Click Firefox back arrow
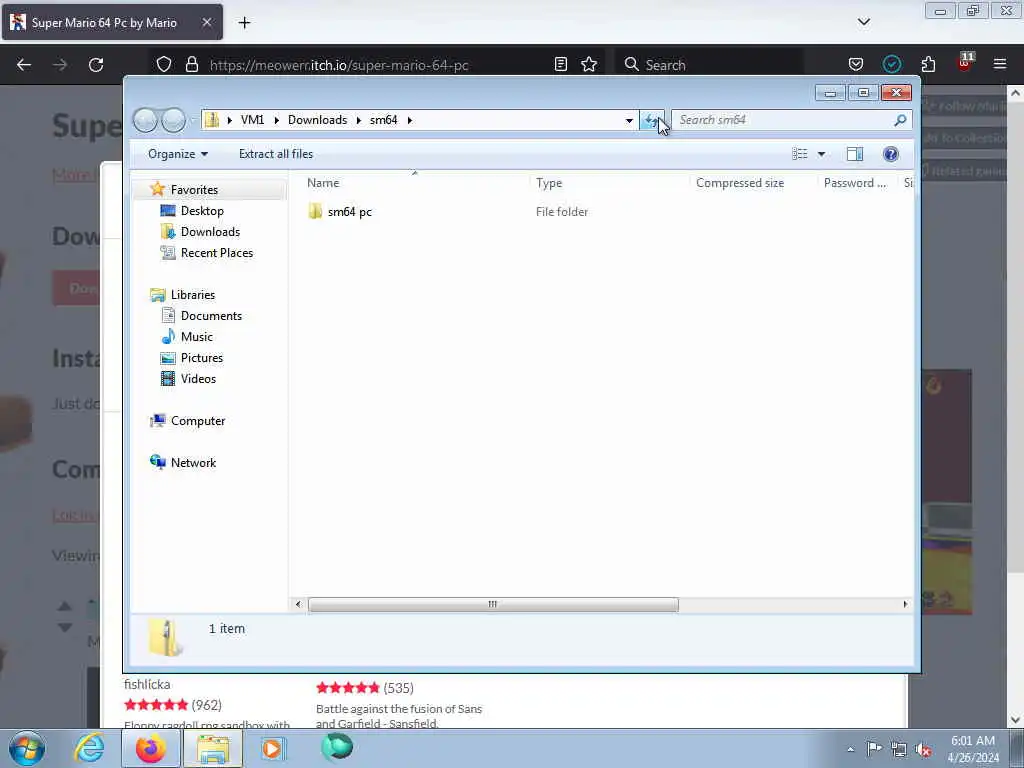Viewport: 1024px width, 768px height. click(x=24, y=65)
